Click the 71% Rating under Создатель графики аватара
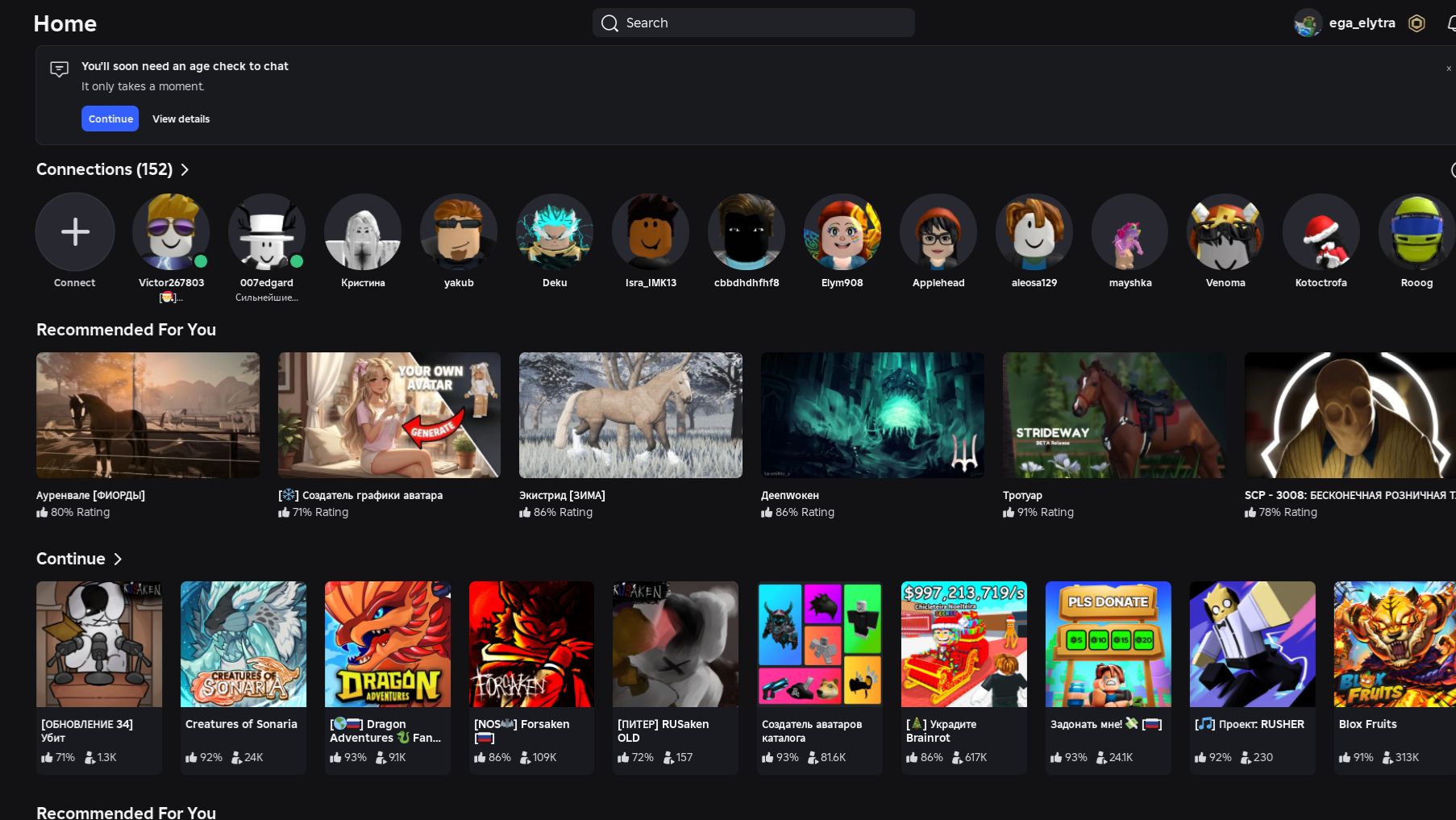This screenshot has height=820, width=1456. click(x=320, y=513)
